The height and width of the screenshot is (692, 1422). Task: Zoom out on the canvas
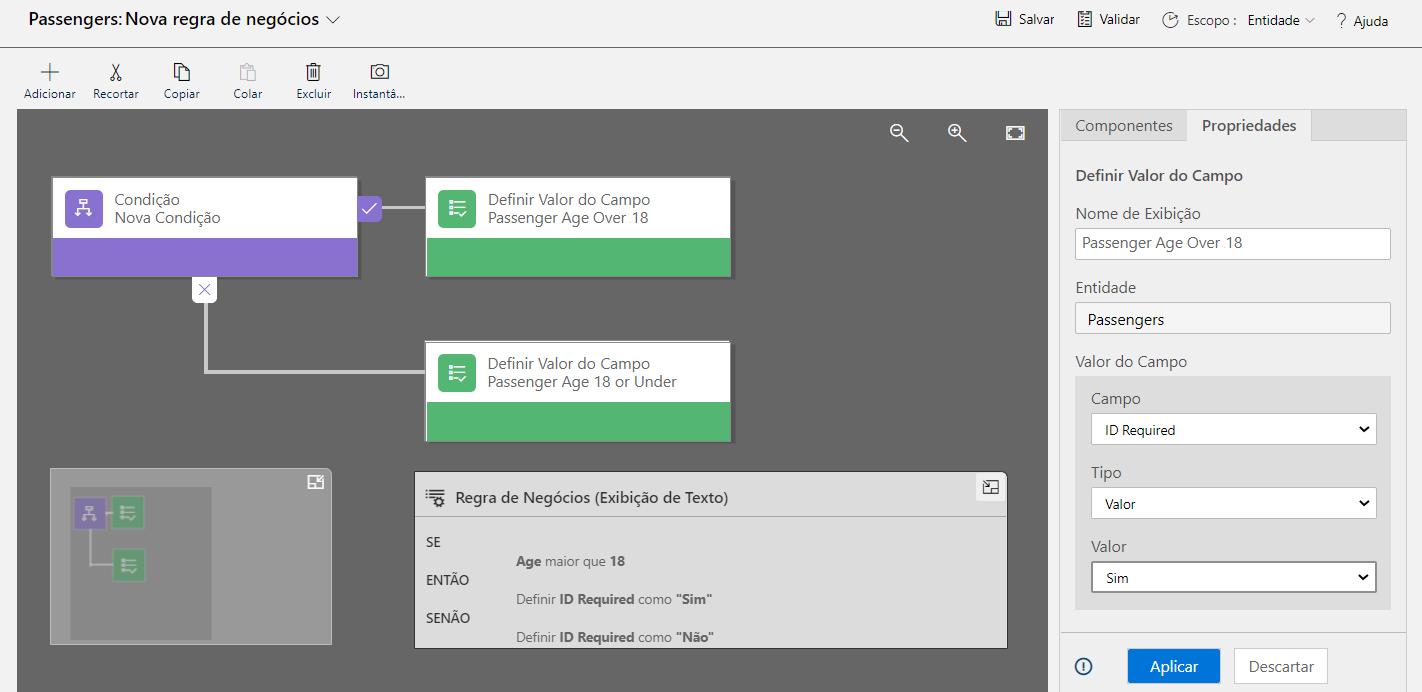(x=899, y=133)
